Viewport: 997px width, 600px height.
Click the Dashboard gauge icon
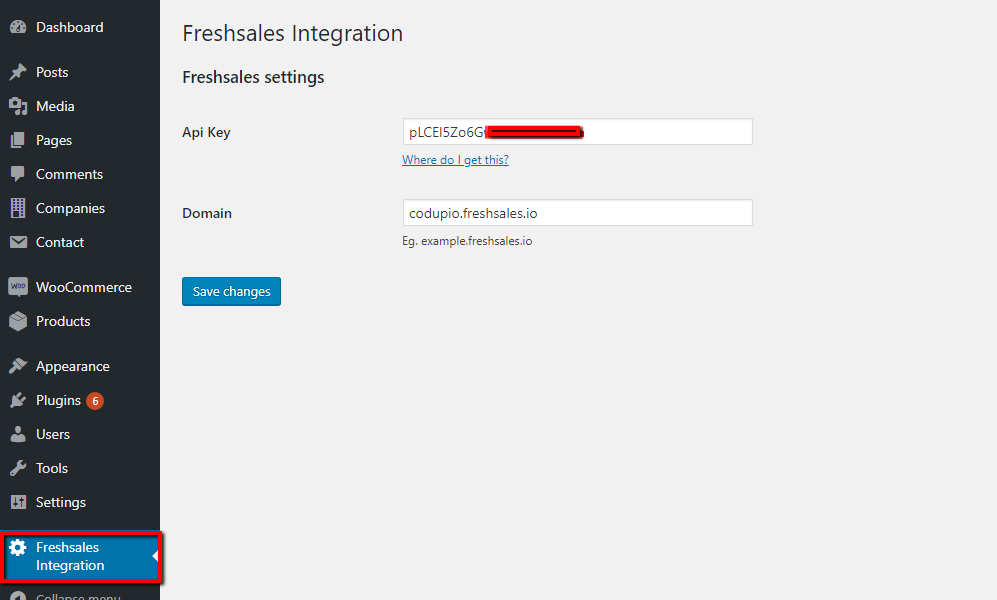pyautogui.click(x=18, y=27)
